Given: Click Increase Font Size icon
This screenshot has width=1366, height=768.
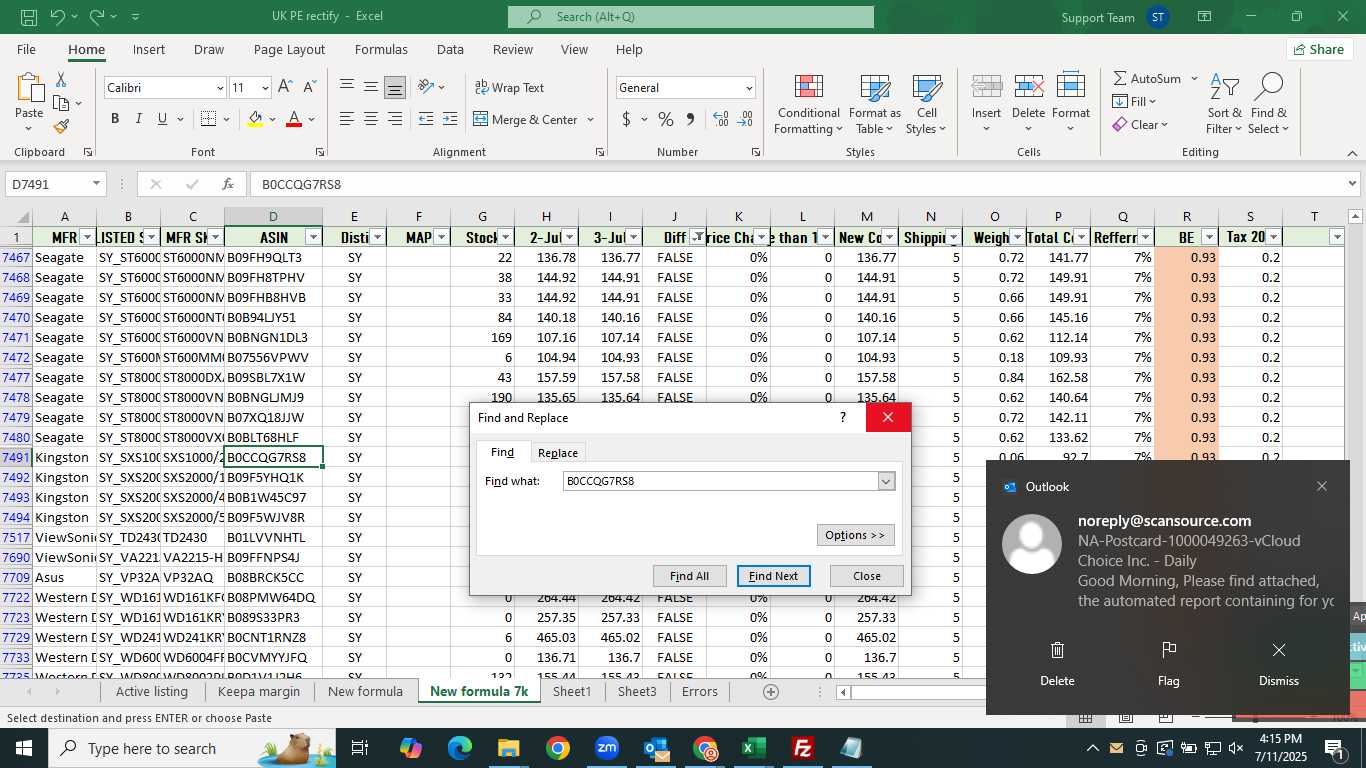Looking at the screenshot, I should [285, 87].
